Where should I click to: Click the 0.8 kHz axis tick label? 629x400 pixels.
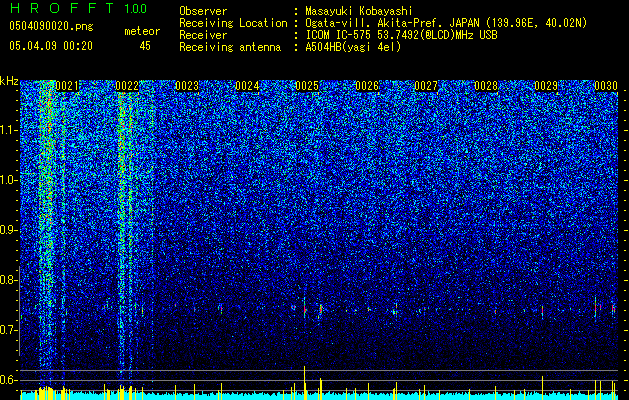click(x=9, y=280)
